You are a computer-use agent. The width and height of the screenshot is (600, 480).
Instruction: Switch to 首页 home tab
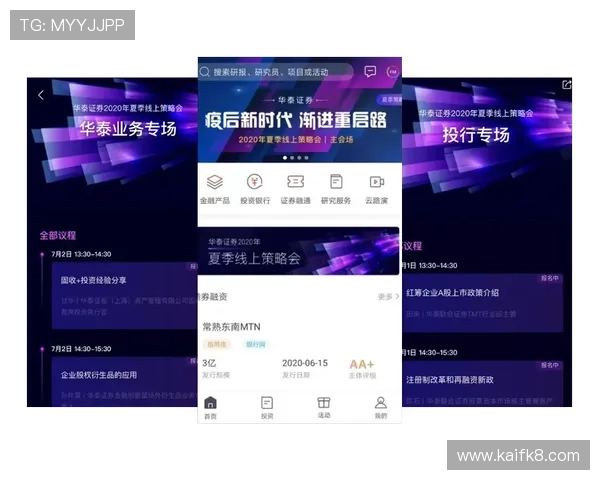(210, 408)
